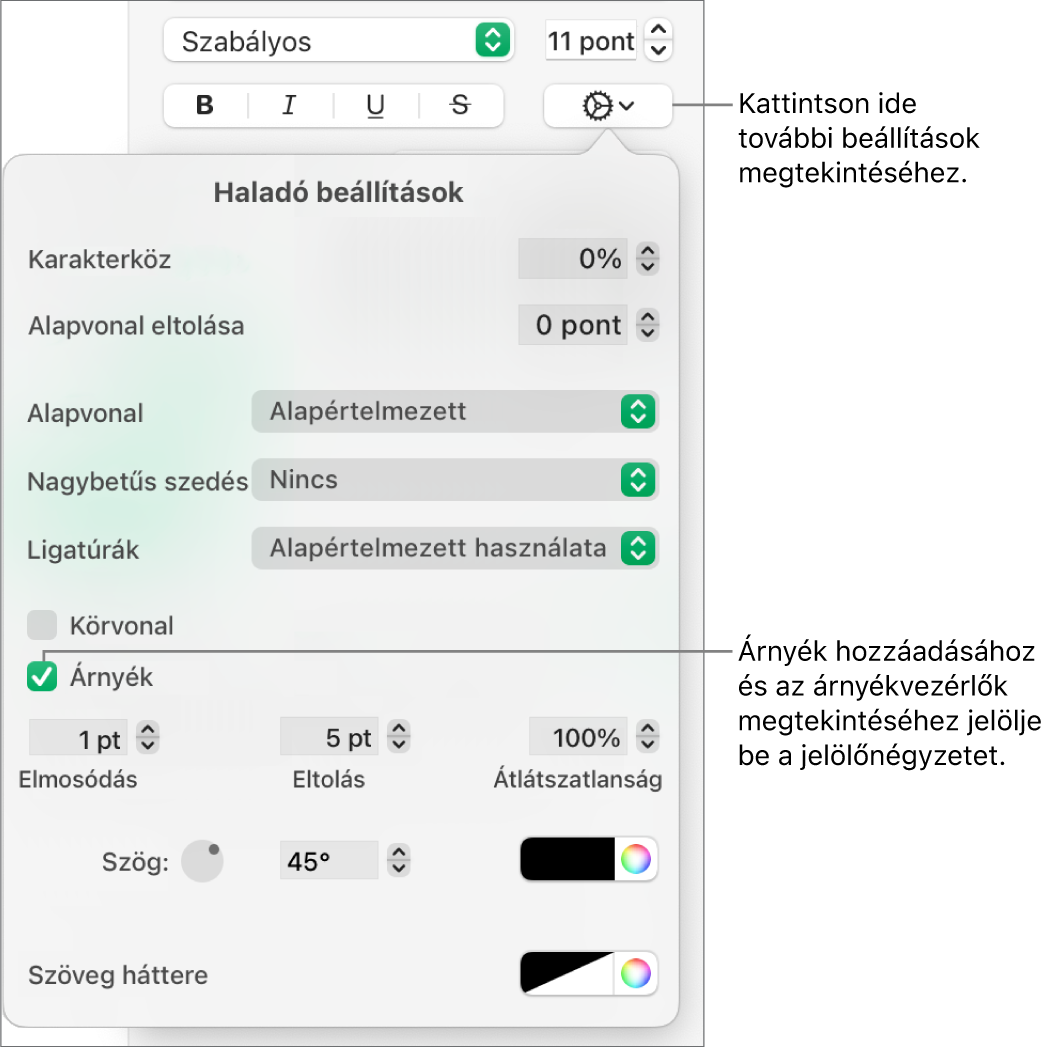Click the Szög angle dial control
1057x1047 pixels.
(202, 859)
